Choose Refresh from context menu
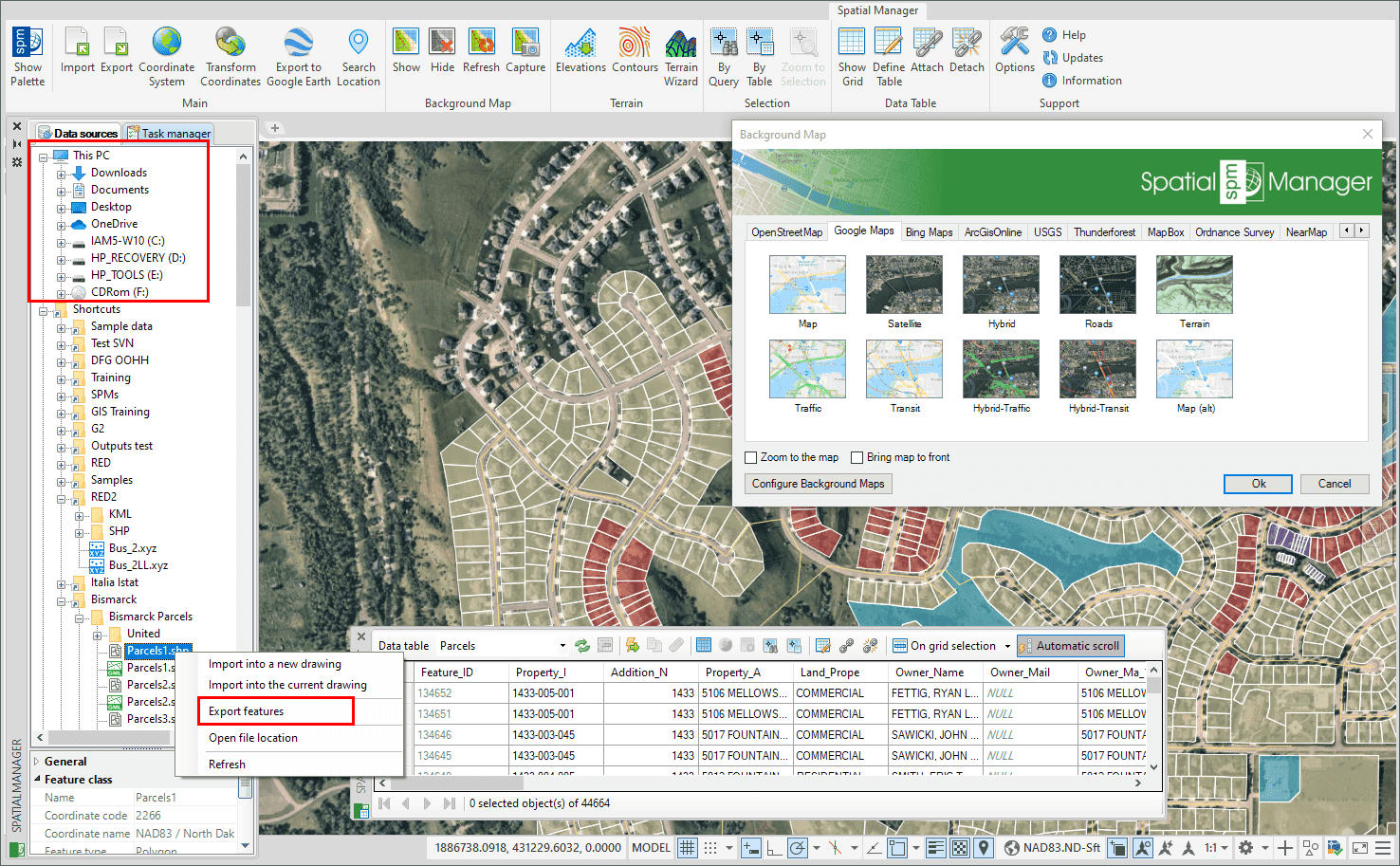 click(x=227, y=765)
